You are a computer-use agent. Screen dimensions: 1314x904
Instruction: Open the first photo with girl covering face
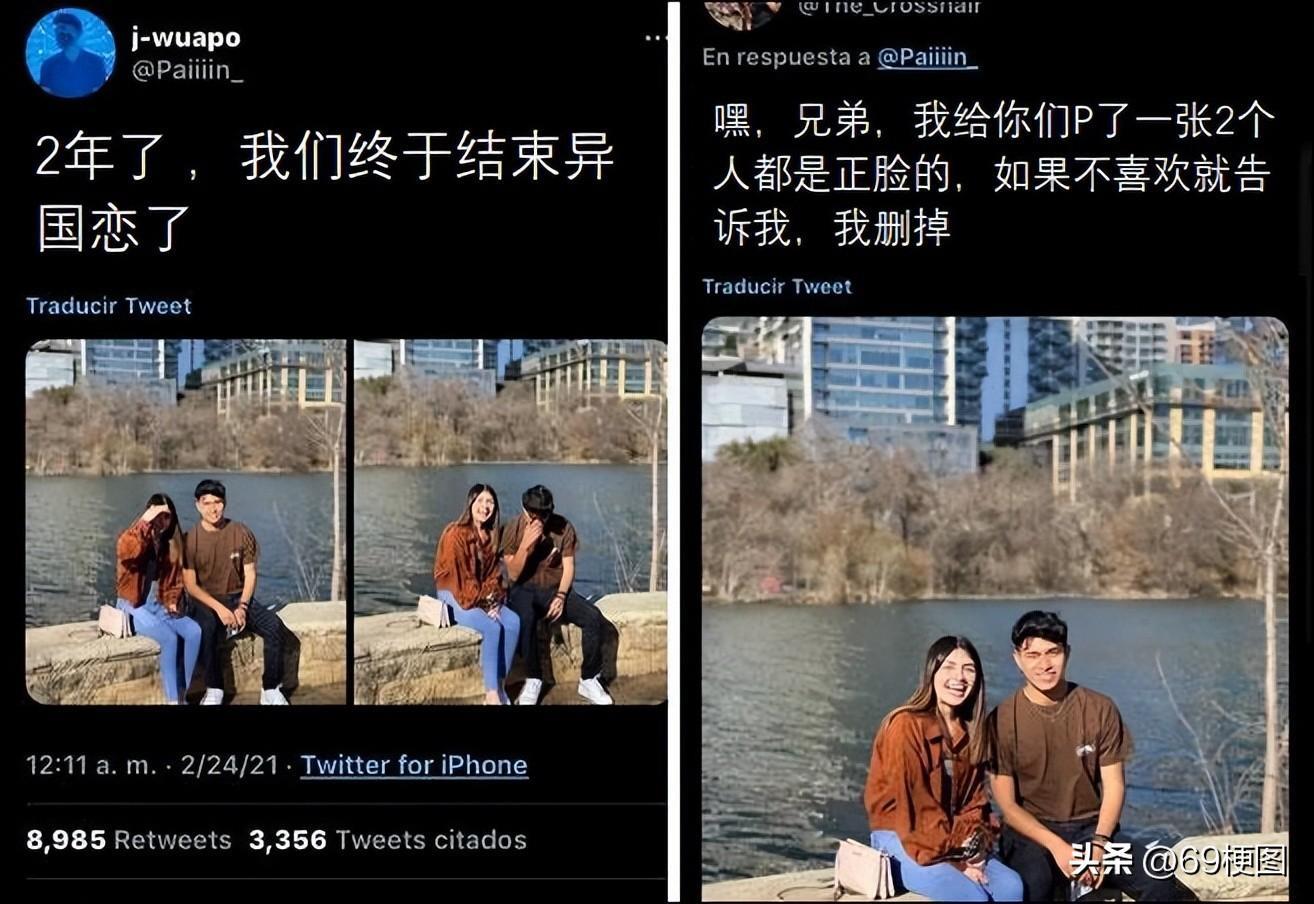[186, 522]
